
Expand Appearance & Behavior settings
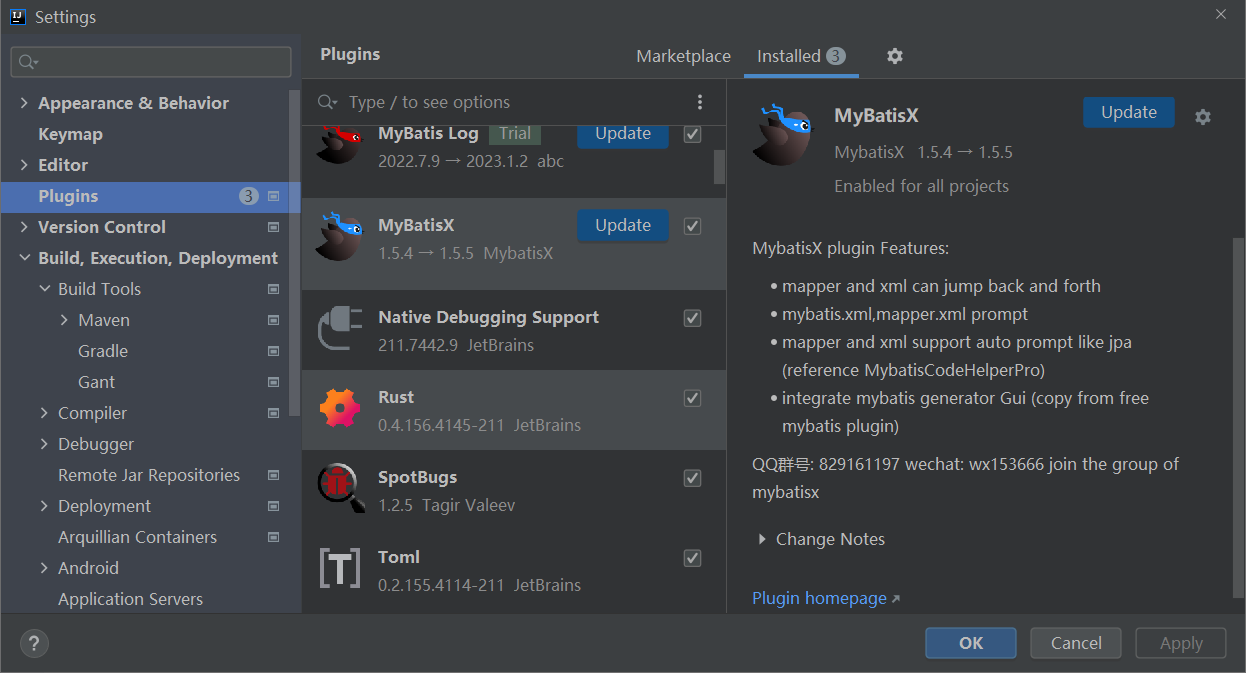[24, 103]
